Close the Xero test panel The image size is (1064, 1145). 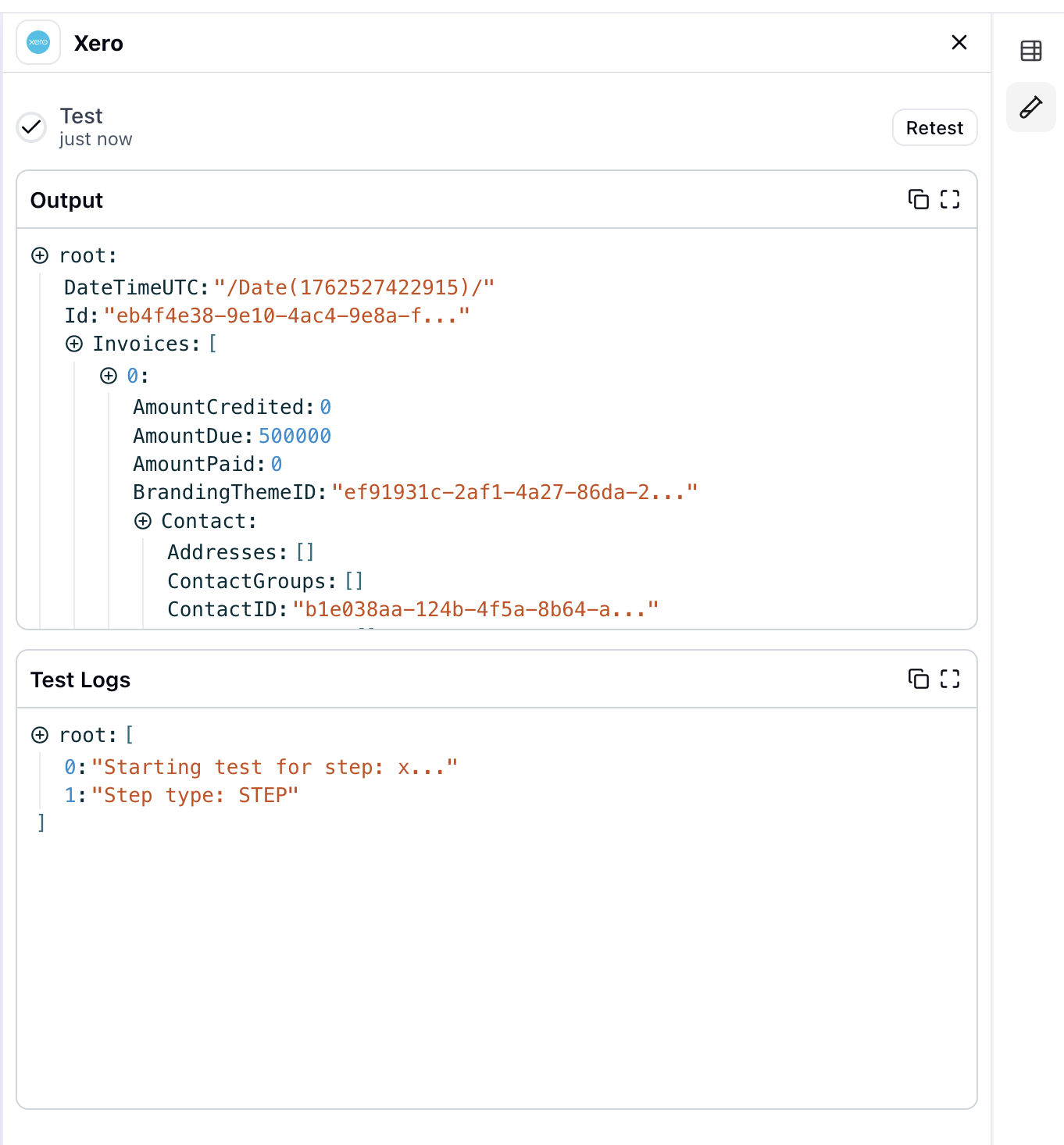click(x=959, y=42)
